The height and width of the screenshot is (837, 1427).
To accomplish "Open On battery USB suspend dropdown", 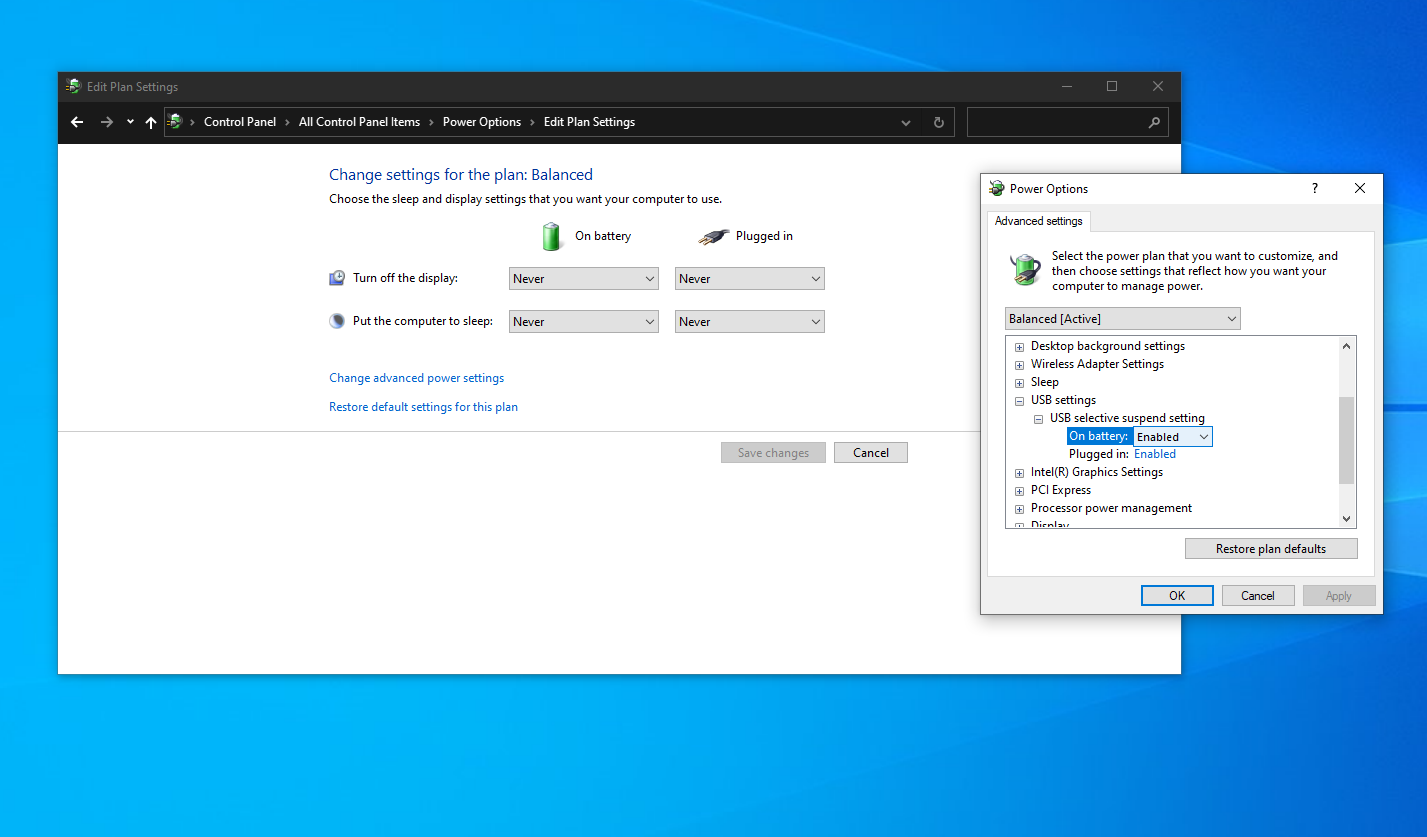I will tap(1173, 437).
